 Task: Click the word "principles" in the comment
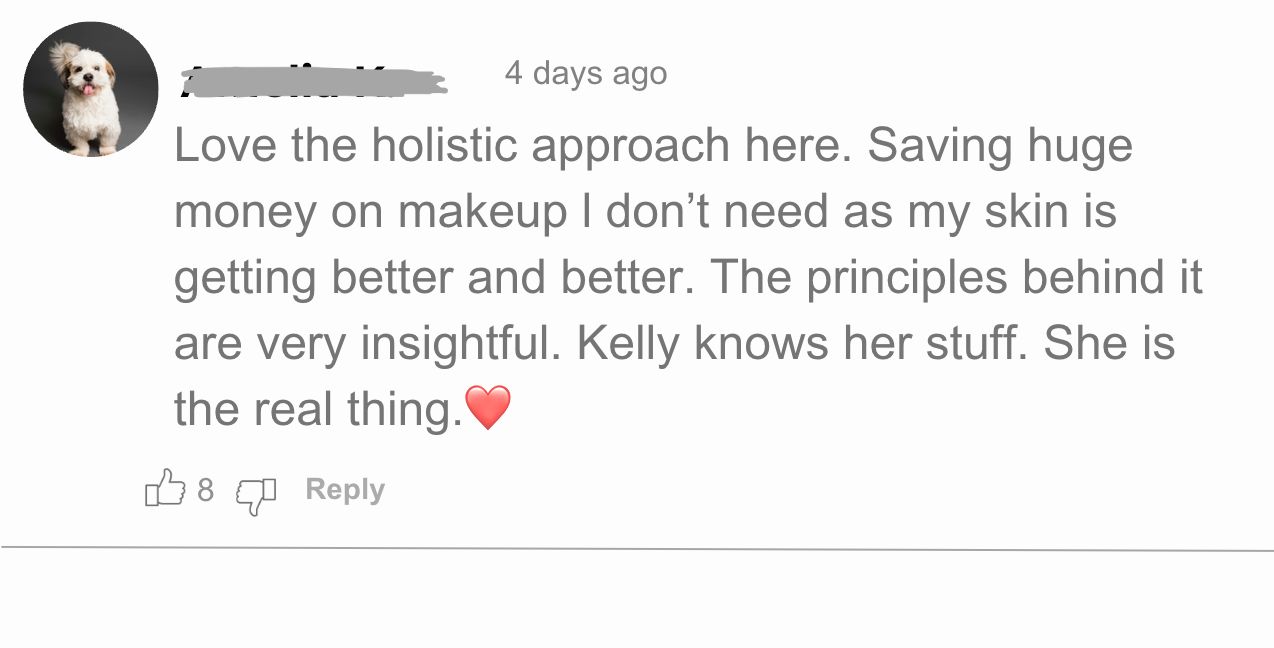(908, 278)
